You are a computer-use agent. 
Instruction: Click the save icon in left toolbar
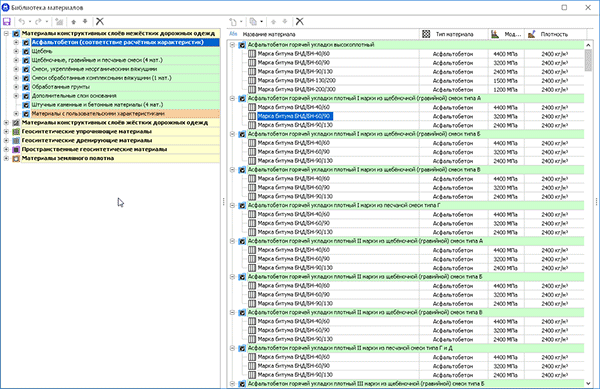(7, 21)
